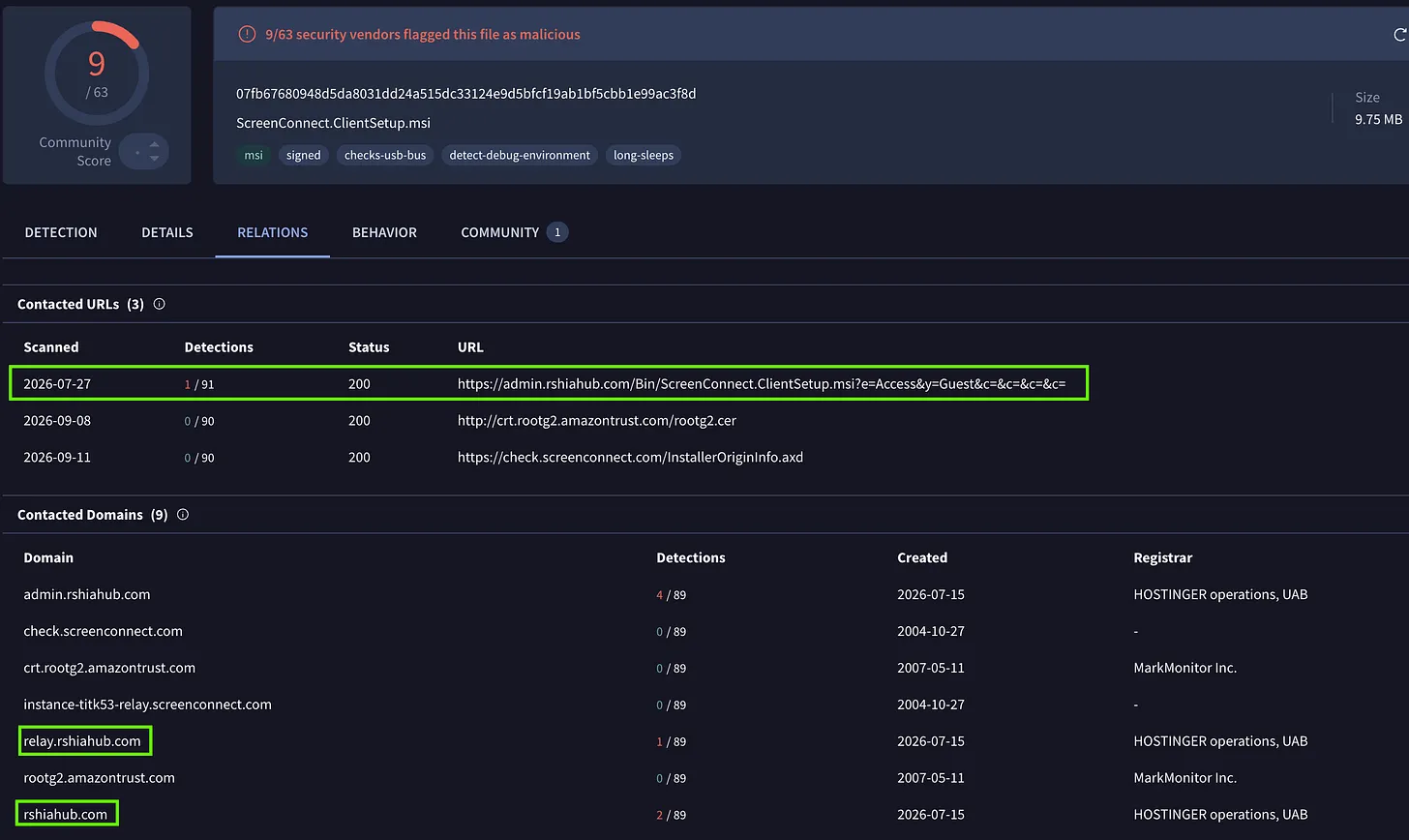Downvote the community score arrow
Image resolution: width=1409 pixels, height=840 pixels.
[x=154, y=159]
